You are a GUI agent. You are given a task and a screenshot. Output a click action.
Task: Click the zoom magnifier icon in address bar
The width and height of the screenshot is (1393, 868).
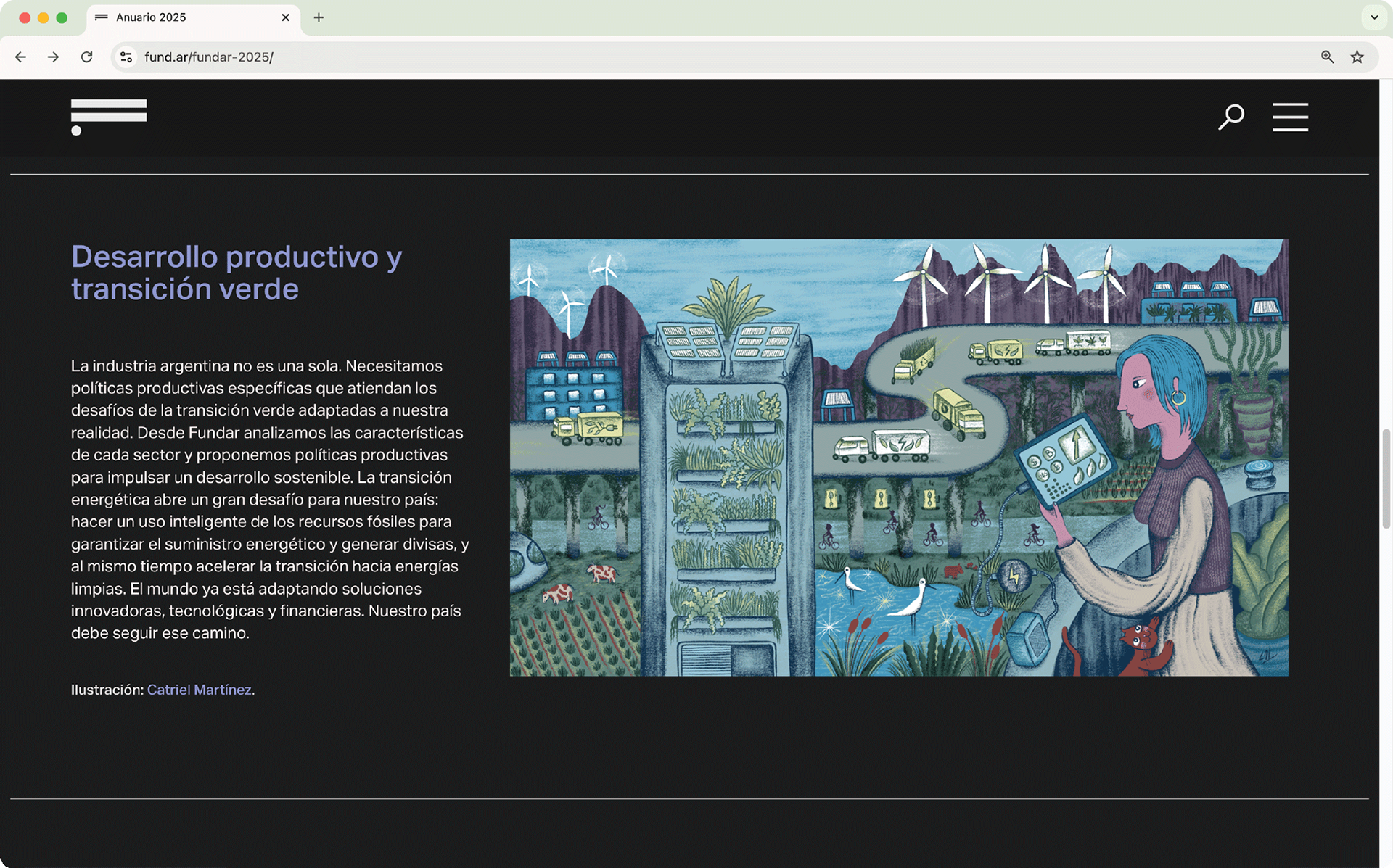[x=1327, y=57]
